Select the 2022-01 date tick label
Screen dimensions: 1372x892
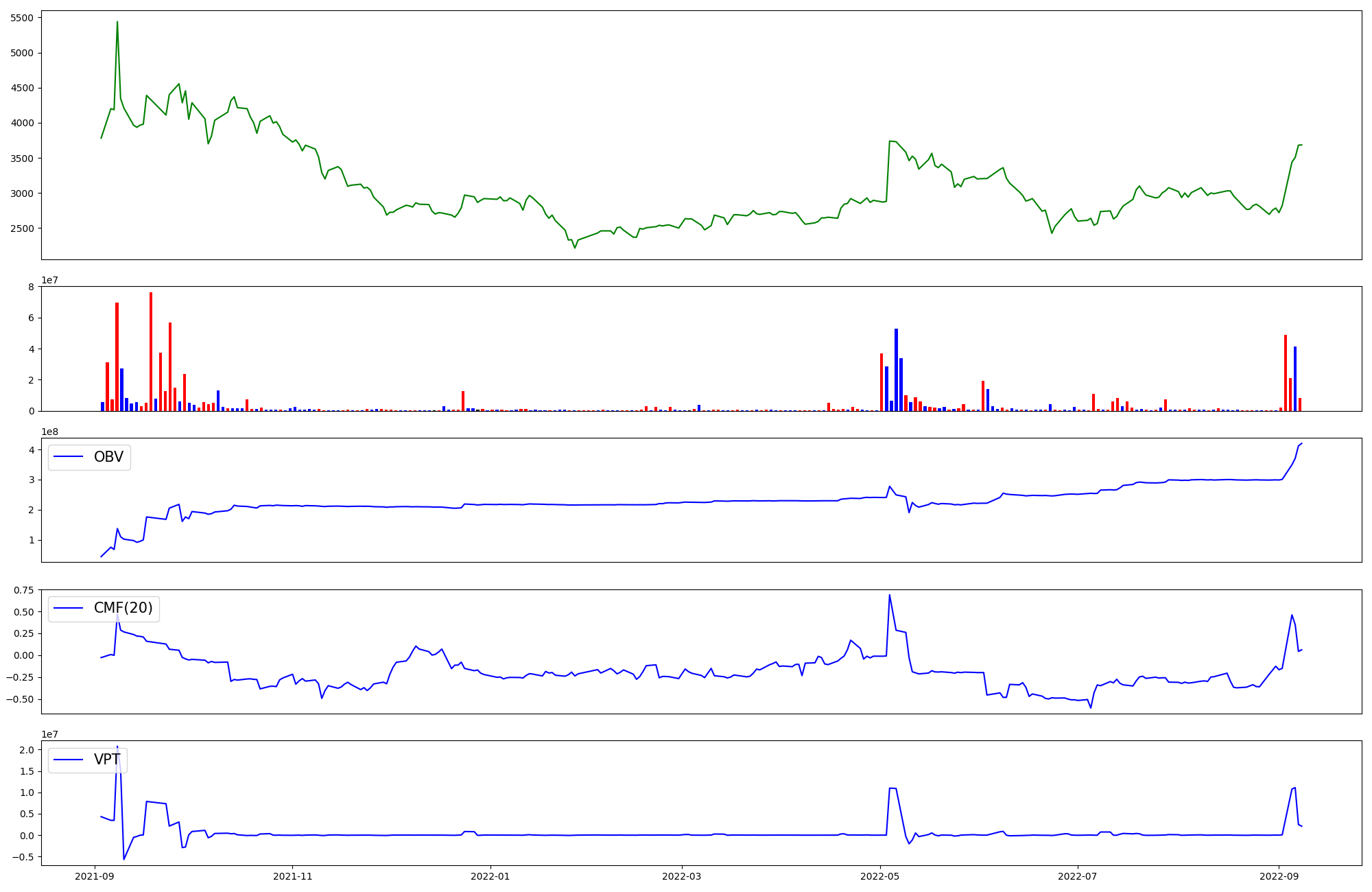(x=490, y=876)
